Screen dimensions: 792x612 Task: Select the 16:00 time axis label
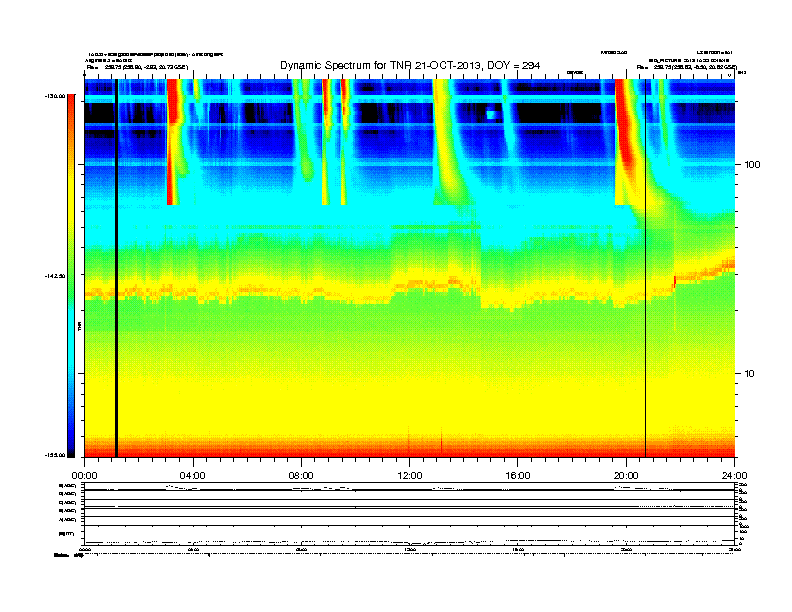pos(518,476)
